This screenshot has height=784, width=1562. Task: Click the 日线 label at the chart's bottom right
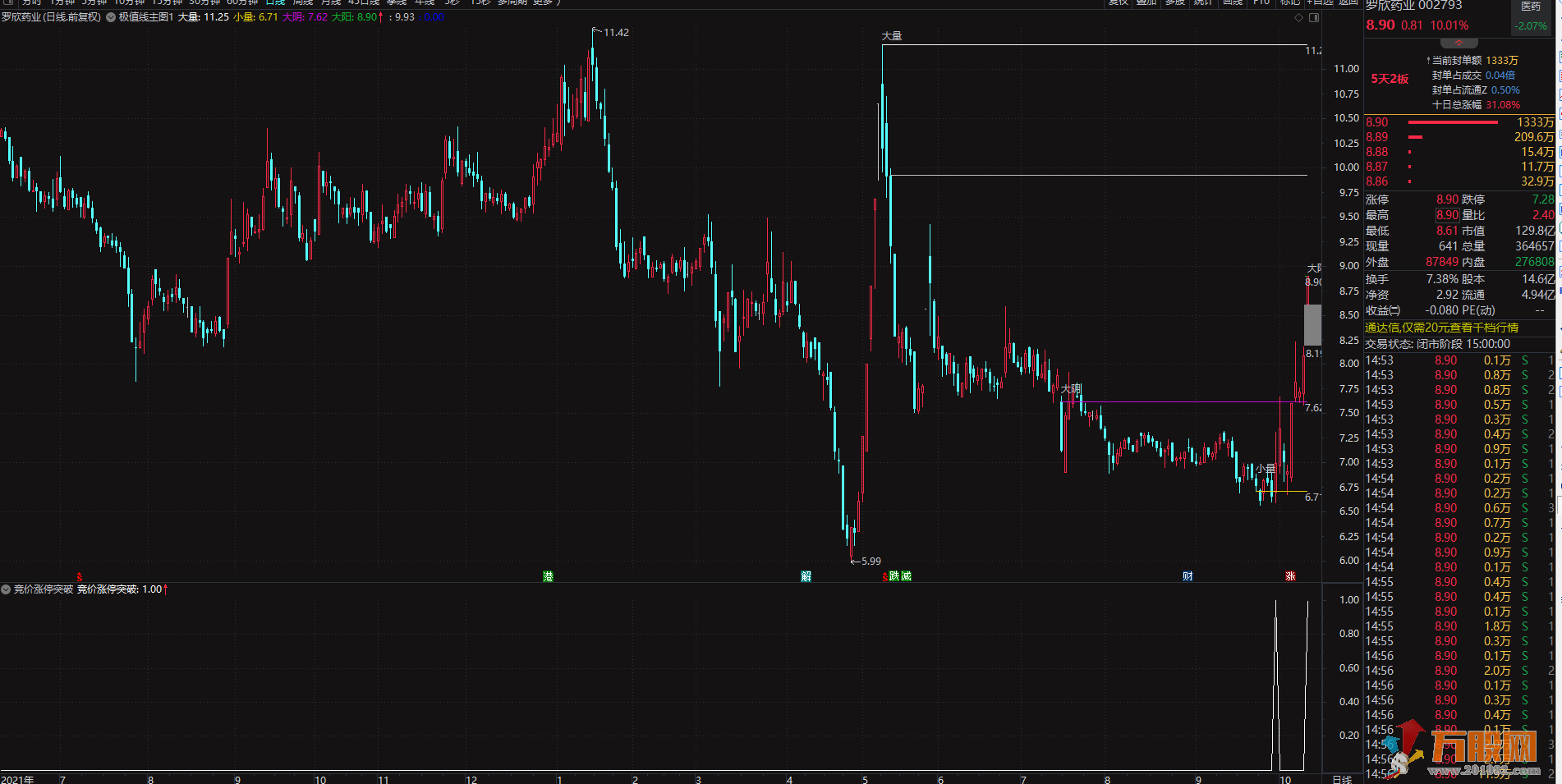pyautogui.click(x=1341, y=778)
